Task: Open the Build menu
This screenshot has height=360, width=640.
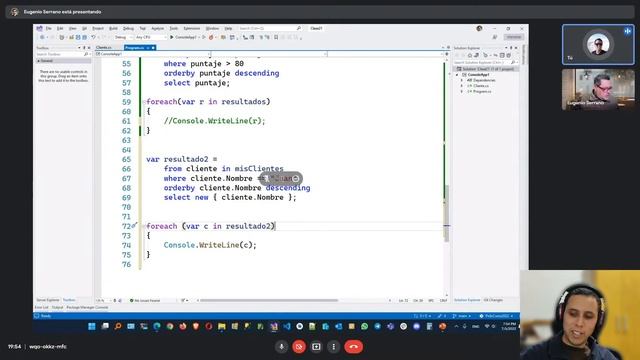Action: click(113, 28)
